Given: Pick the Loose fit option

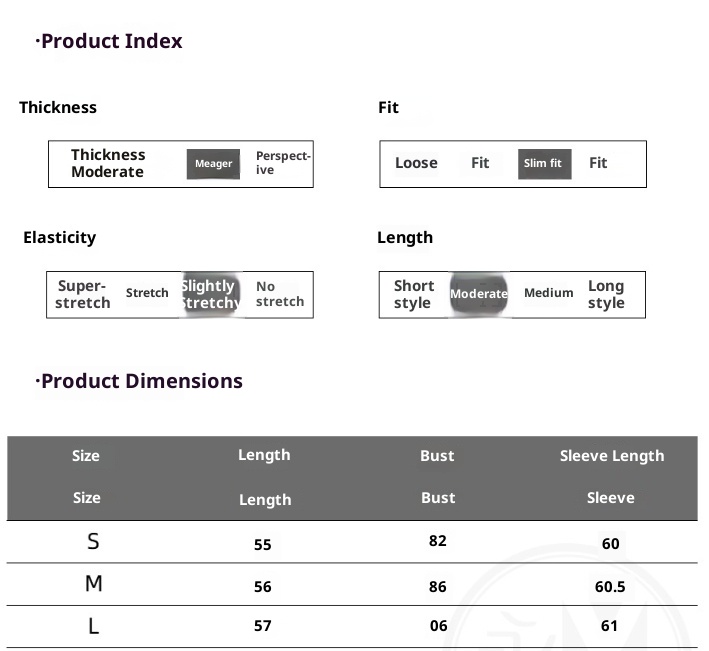Looking at the screenshot, I should pyautogui.click(x=416, y=163).
